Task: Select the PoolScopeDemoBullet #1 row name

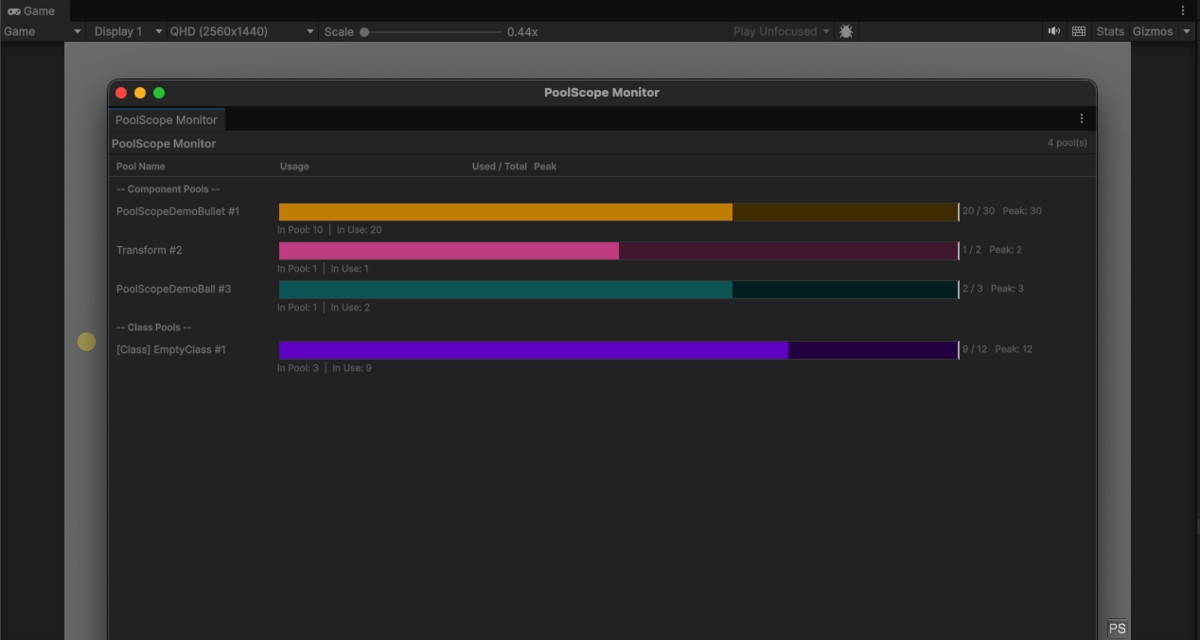Action: pos(178,212)
